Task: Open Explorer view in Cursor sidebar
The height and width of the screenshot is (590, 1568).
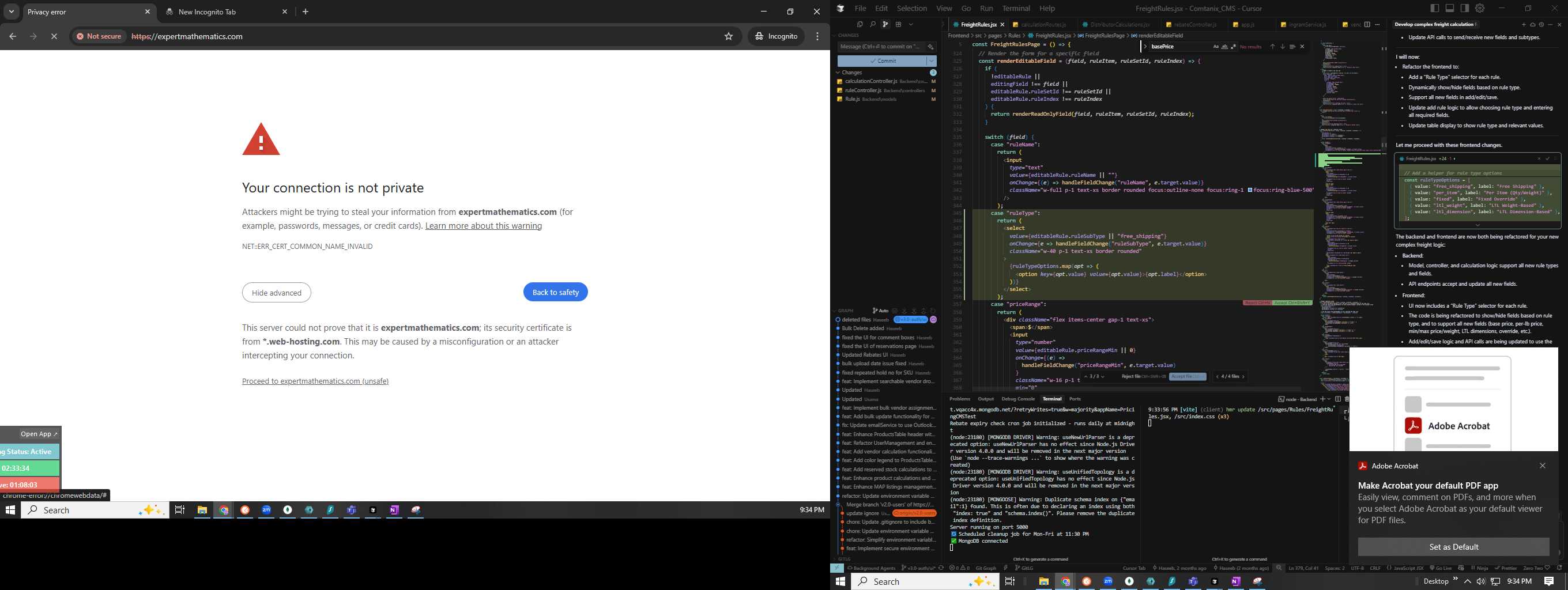Action: 860,24
